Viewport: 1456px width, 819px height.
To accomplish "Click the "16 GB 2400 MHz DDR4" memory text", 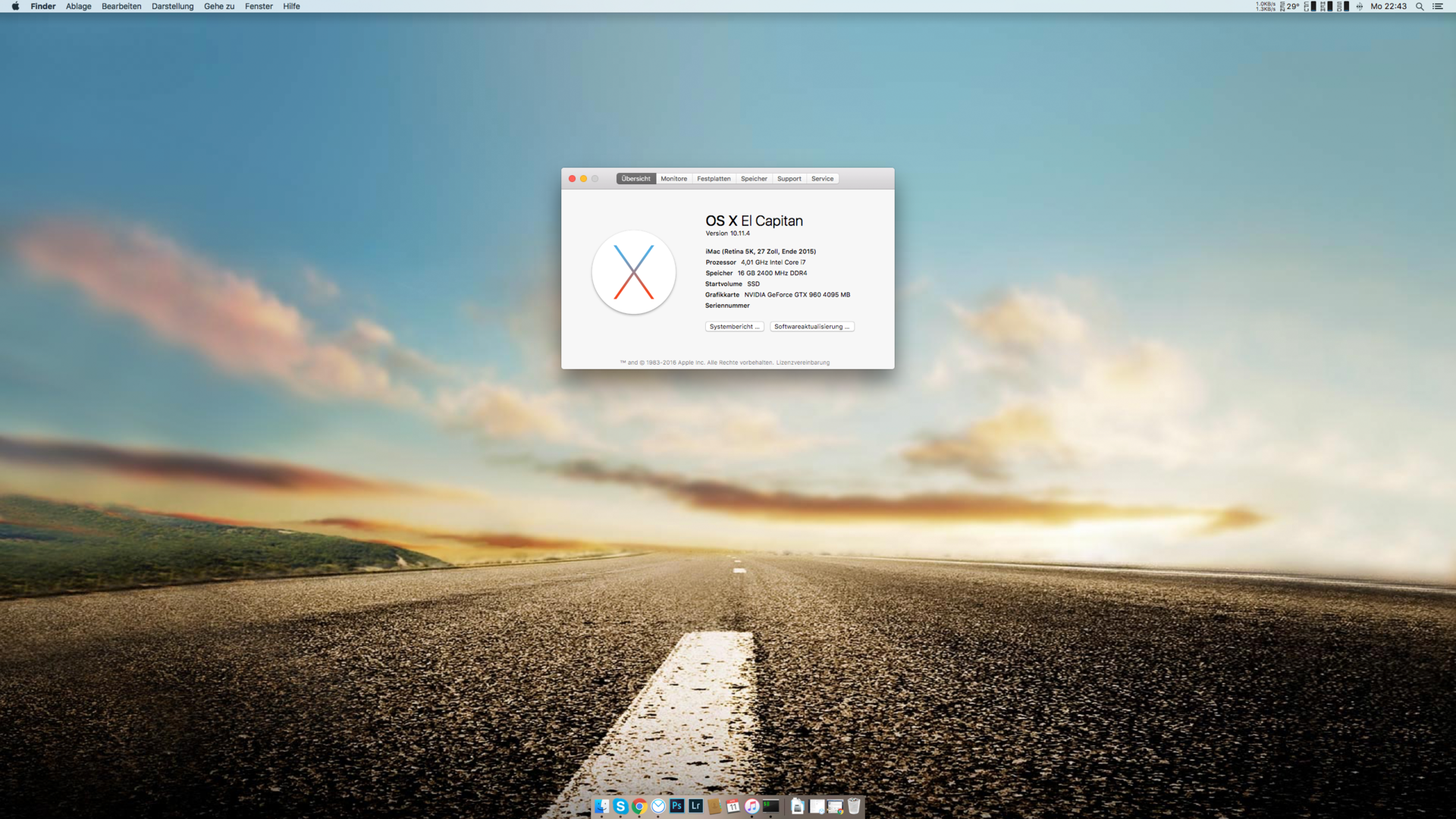I will pyautogui.click(x=772, y=273).
